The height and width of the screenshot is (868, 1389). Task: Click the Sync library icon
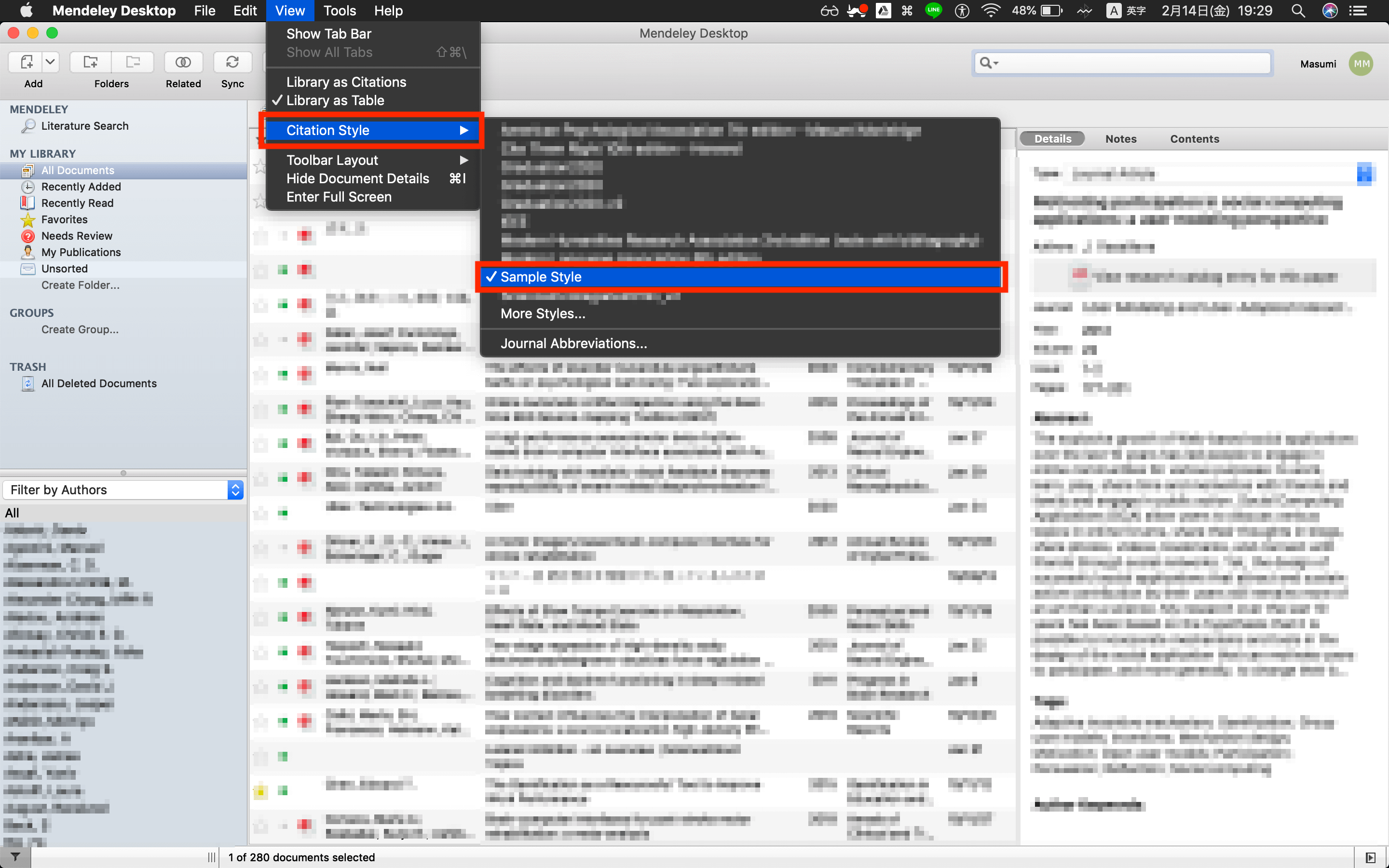(232, 62)
